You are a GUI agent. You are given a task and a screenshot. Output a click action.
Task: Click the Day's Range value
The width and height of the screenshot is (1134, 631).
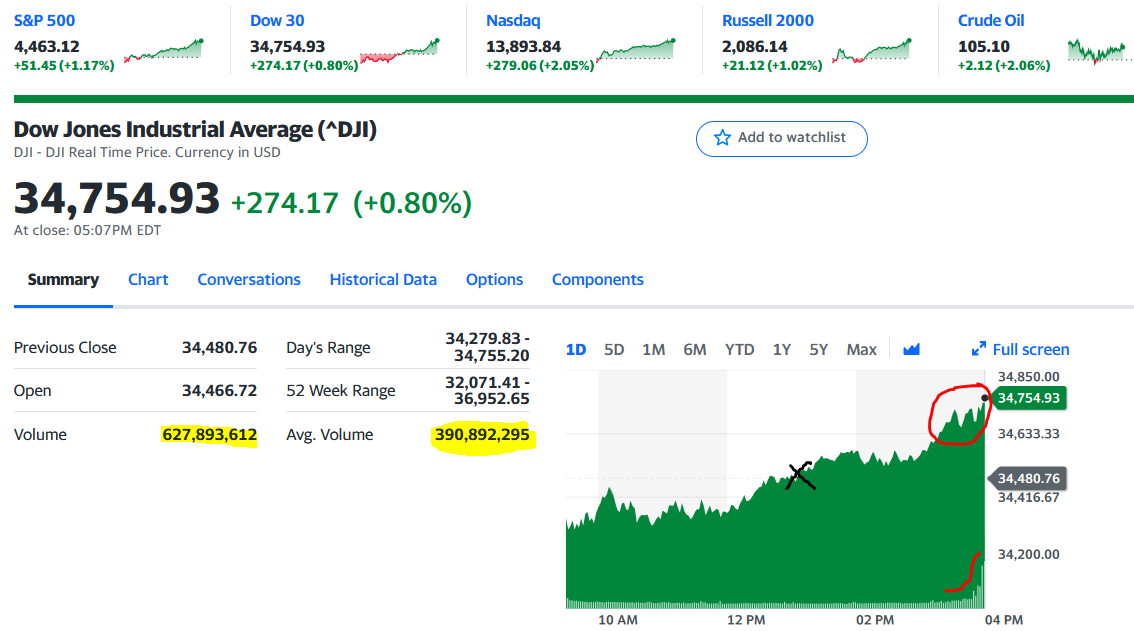click(x=487, y=347)
